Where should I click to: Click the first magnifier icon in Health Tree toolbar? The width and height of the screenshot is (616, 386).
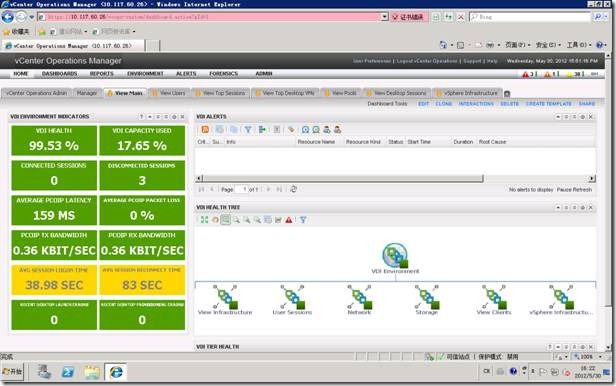[x=236, y=220]
